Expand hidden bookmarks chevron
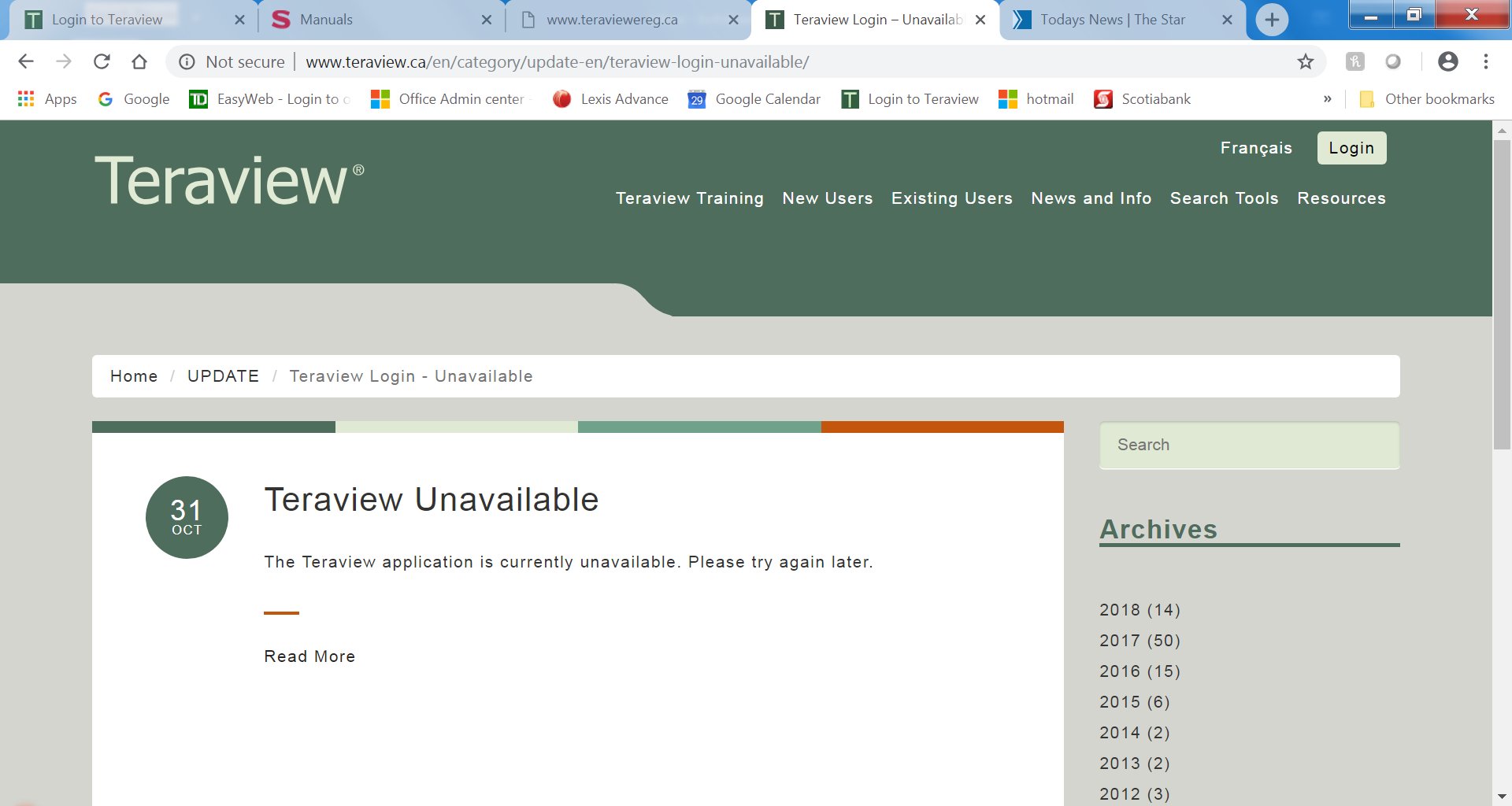 point(1328,99)
